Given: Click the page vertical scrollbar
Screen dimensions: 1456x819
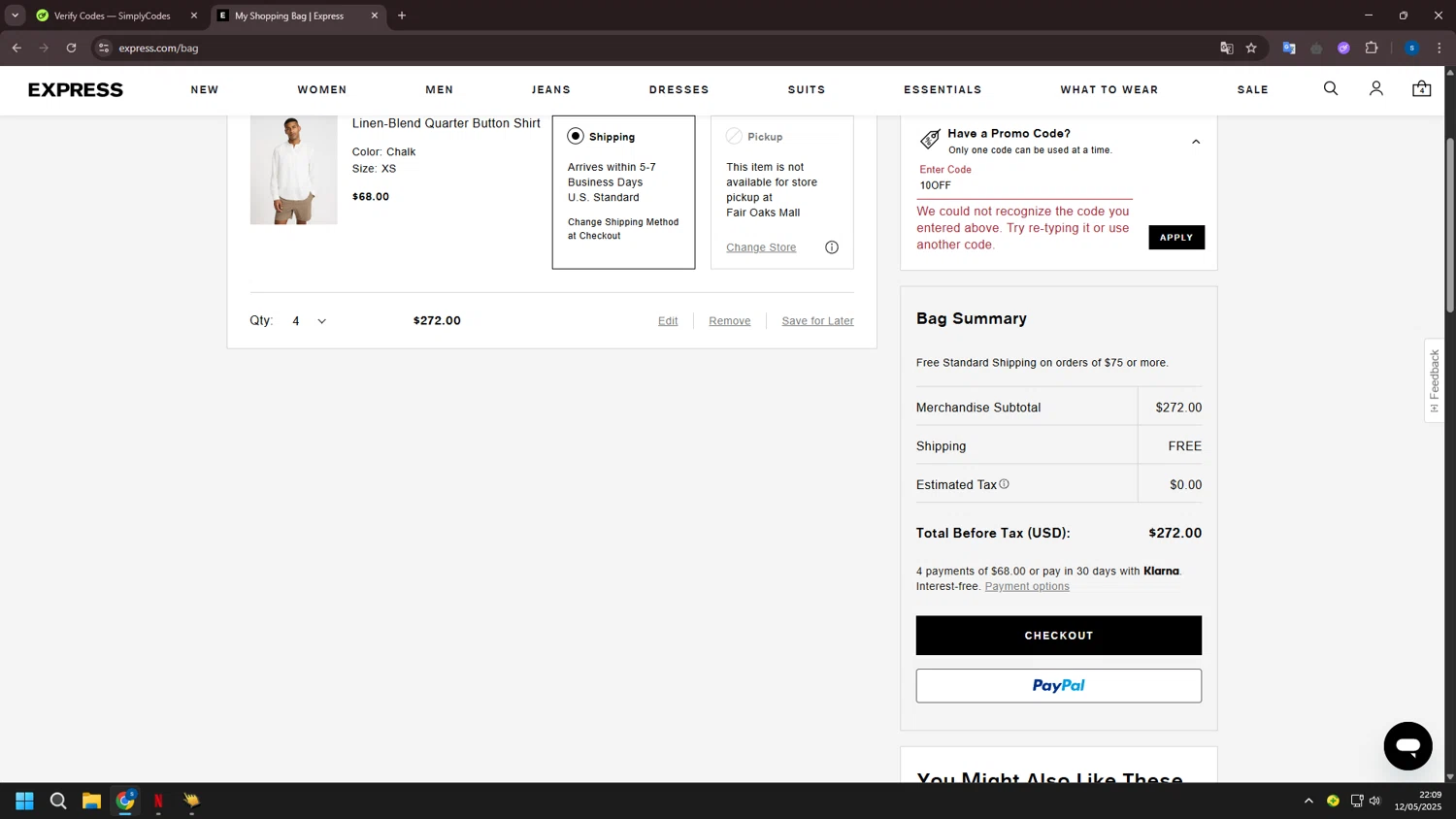Looking at the screenshot, I should [x=1450, y=225].
